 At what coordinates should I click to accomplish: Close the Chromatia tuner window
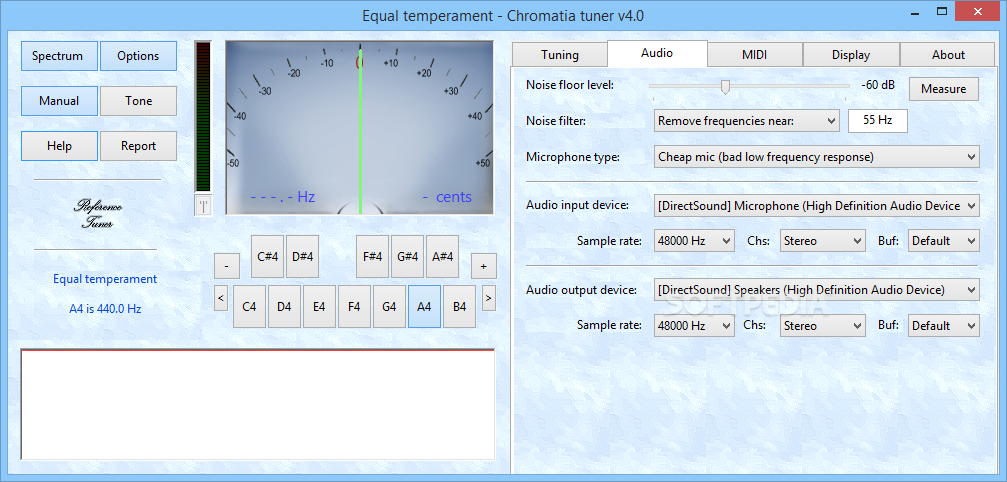click(x=978, y=11)
